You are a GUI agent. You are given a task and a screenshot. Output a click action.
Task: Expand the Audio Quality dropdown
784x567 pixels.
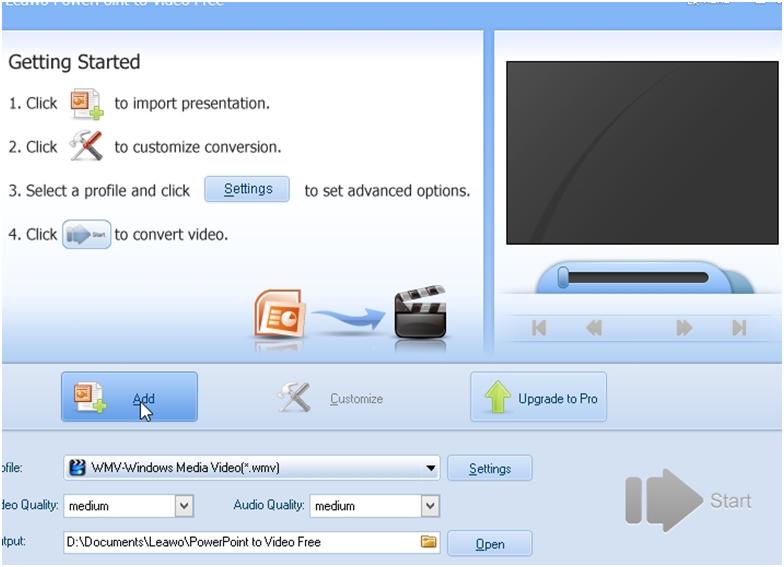click(x=429, y=506)
